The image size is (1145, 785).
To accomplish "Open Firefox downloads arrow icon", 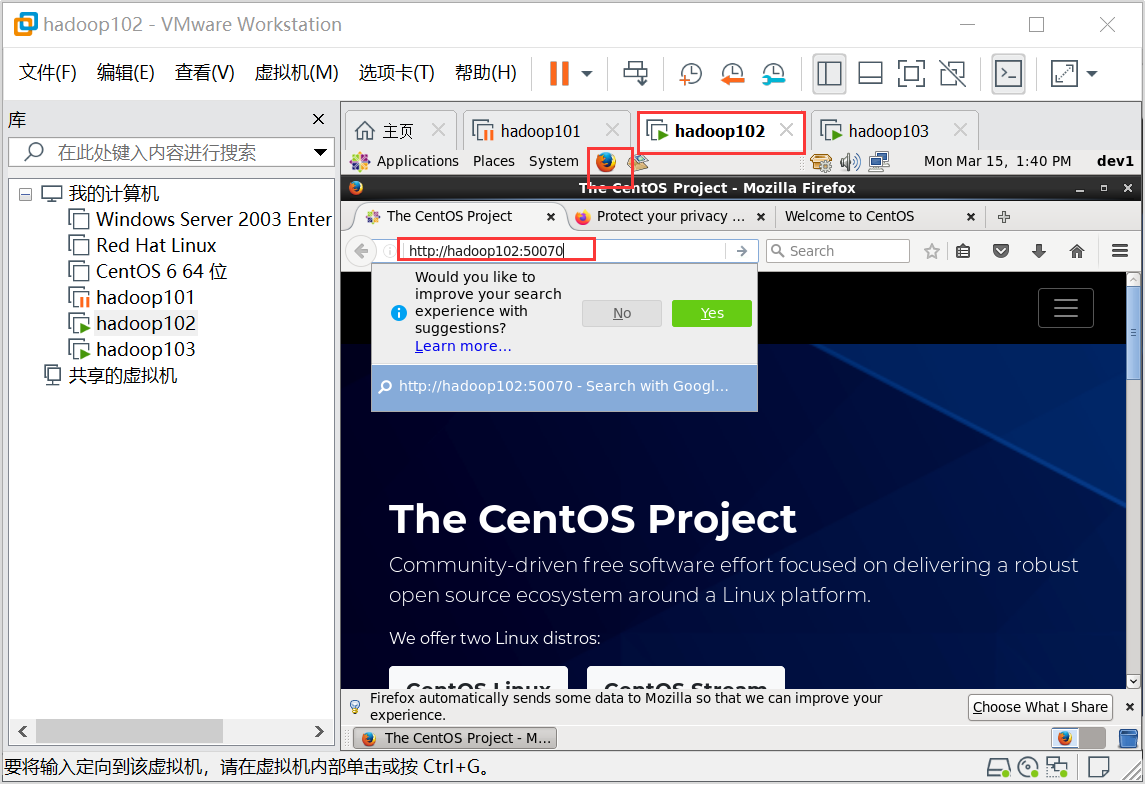I will (1038, 251).
